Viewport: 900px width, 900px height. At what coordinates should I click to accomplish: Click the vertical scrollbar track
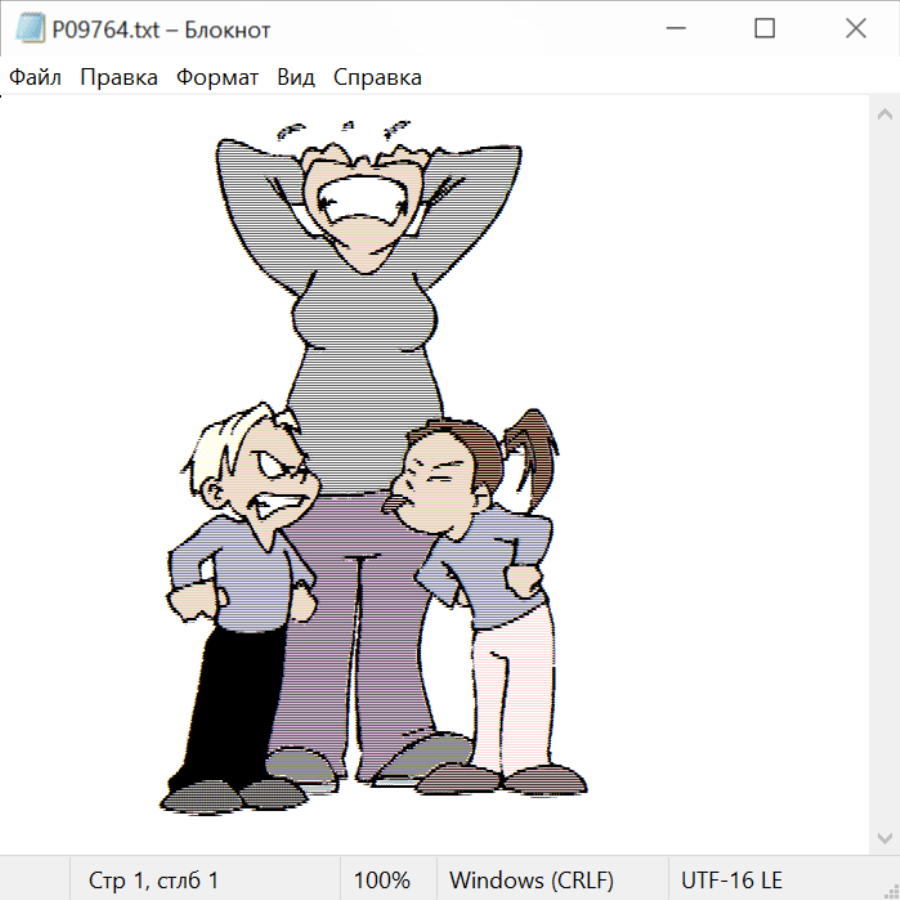(x=884, y=475)
